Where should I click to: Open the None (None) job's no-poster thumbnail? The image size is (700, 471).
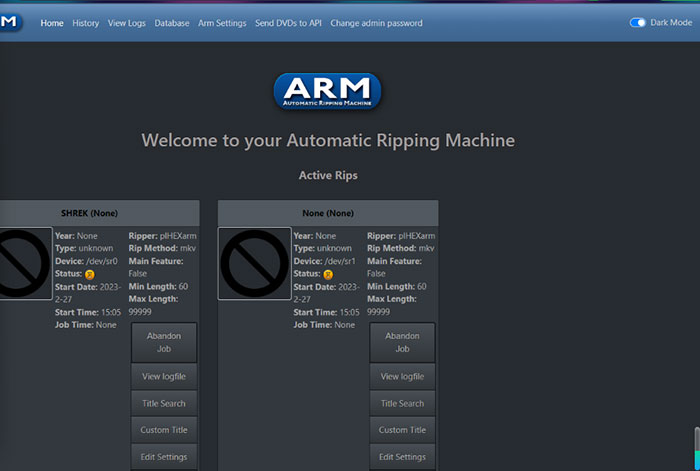click(x=254, y=263)
